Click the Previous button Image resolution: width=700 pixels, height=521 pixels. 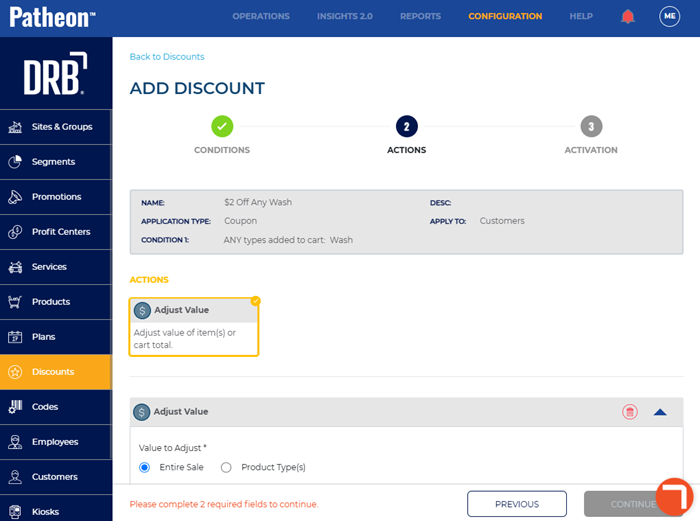pyautogui.click(x=517, y=504)
